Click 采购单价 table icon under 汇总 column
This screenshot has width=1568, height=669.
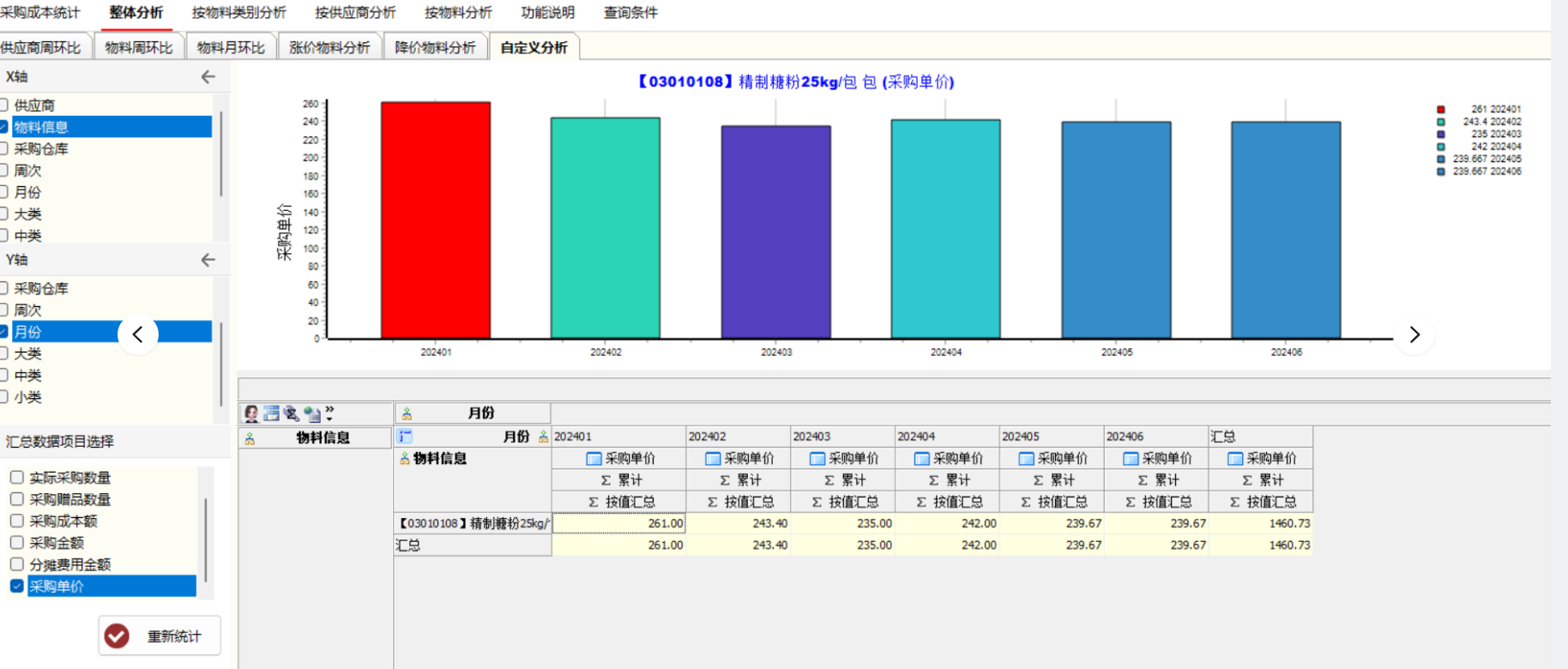tap(1235, 459)
